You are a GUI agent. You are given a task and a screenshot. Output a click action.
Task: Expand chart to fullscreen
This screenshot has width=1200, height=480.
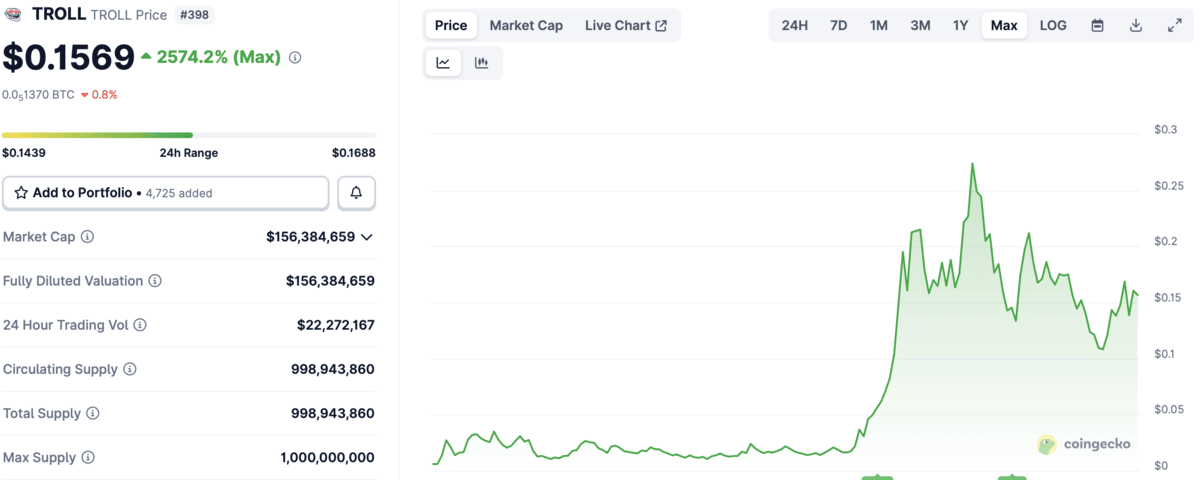[1175, 26]
